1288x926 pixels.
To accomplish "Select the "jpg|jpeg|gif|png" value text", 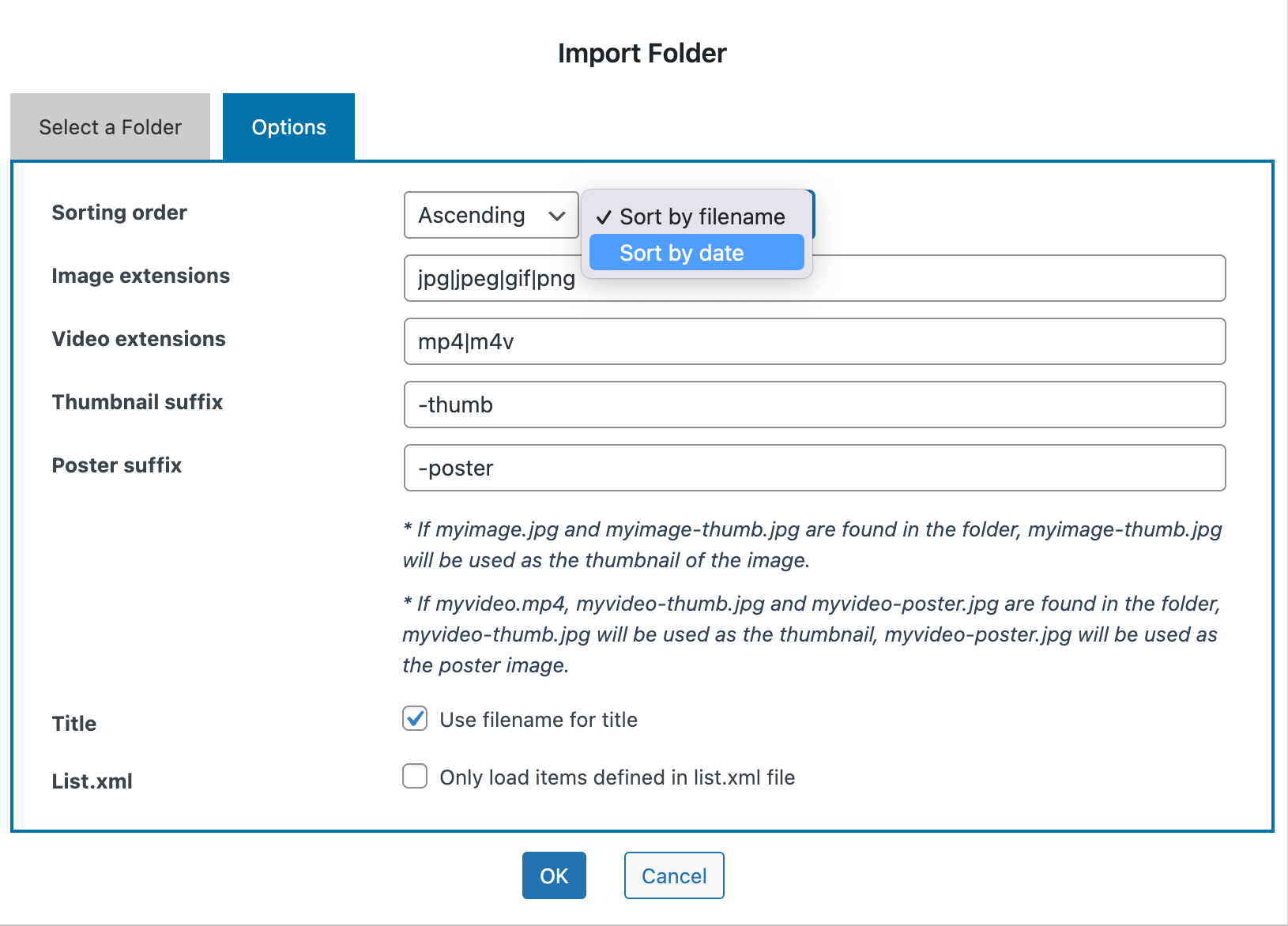I will tap(495, 278).
